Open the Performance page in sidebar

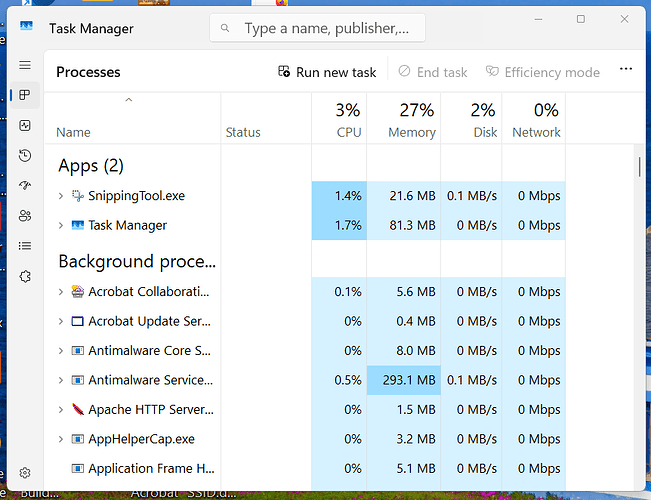pos(25,126)
